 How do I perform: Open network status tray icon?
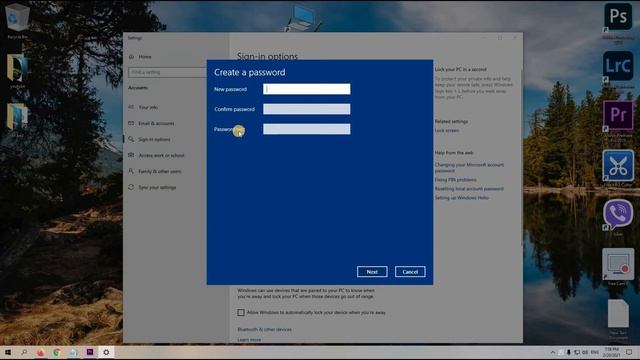(x=577, y=352)
